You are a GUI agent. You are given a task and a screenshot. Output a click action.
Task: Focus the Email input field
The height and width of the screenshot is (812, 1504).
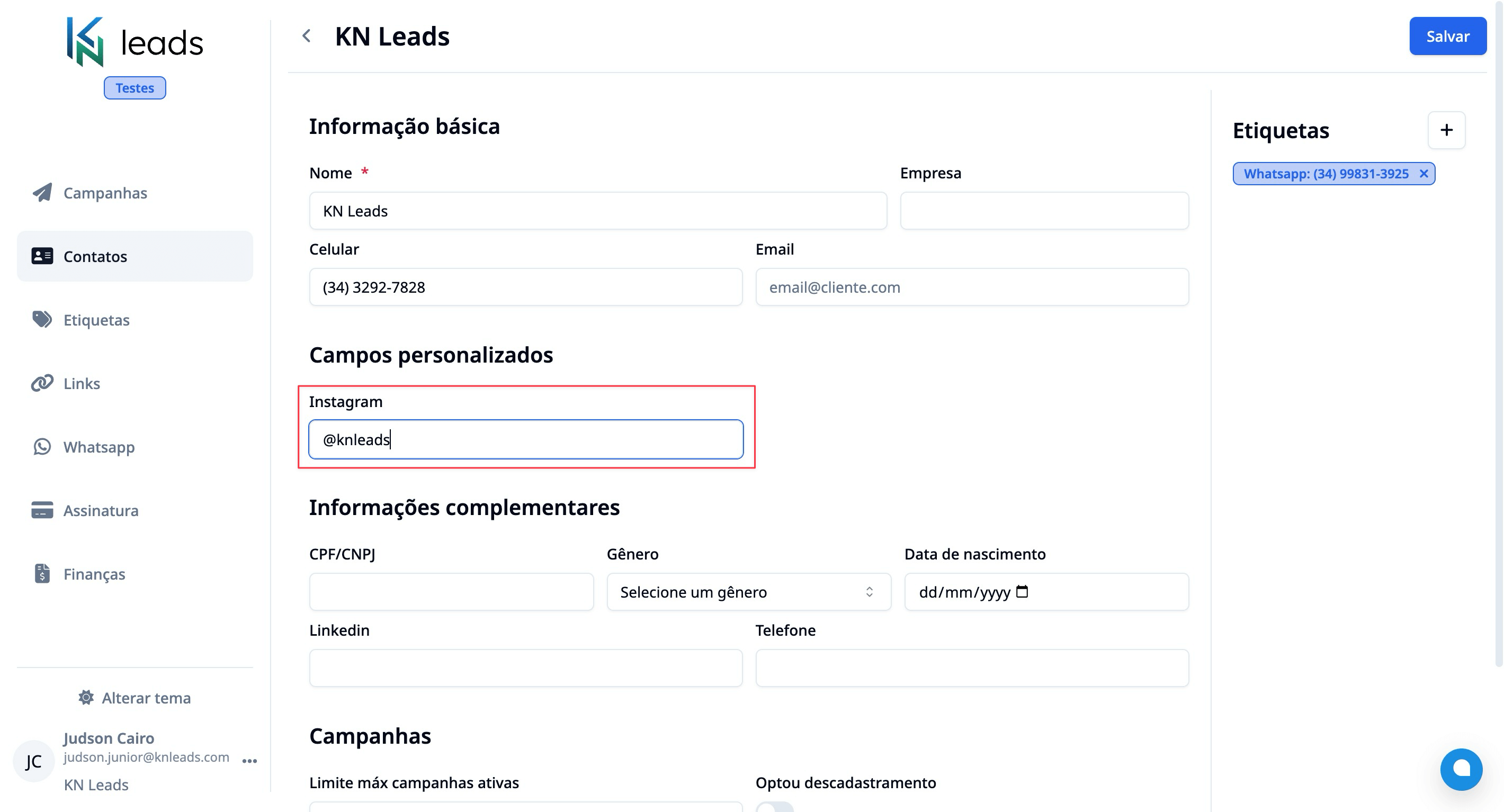click(972, 287)
